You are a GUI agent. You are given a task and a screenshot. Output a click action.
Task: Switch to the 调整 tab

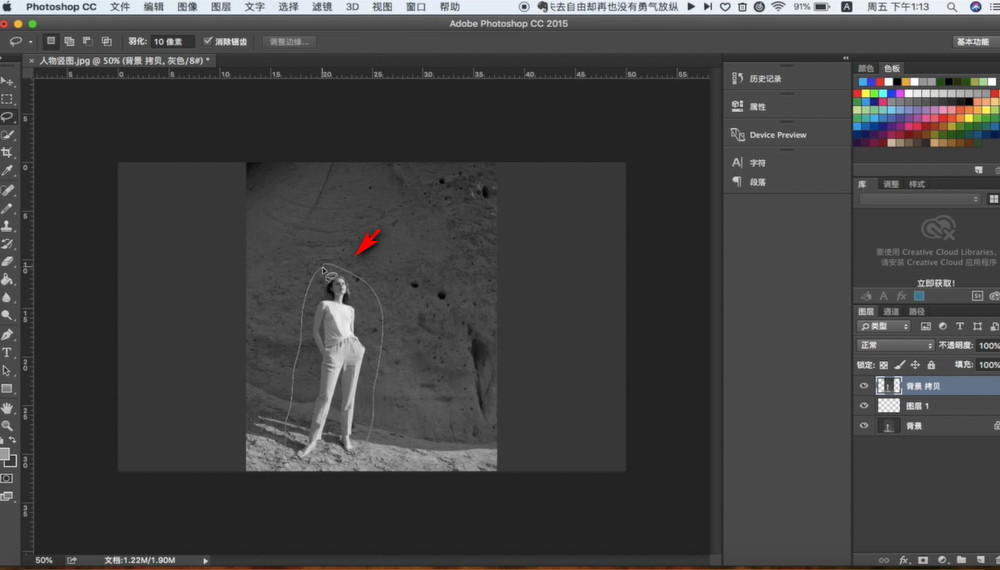[891, 184]
